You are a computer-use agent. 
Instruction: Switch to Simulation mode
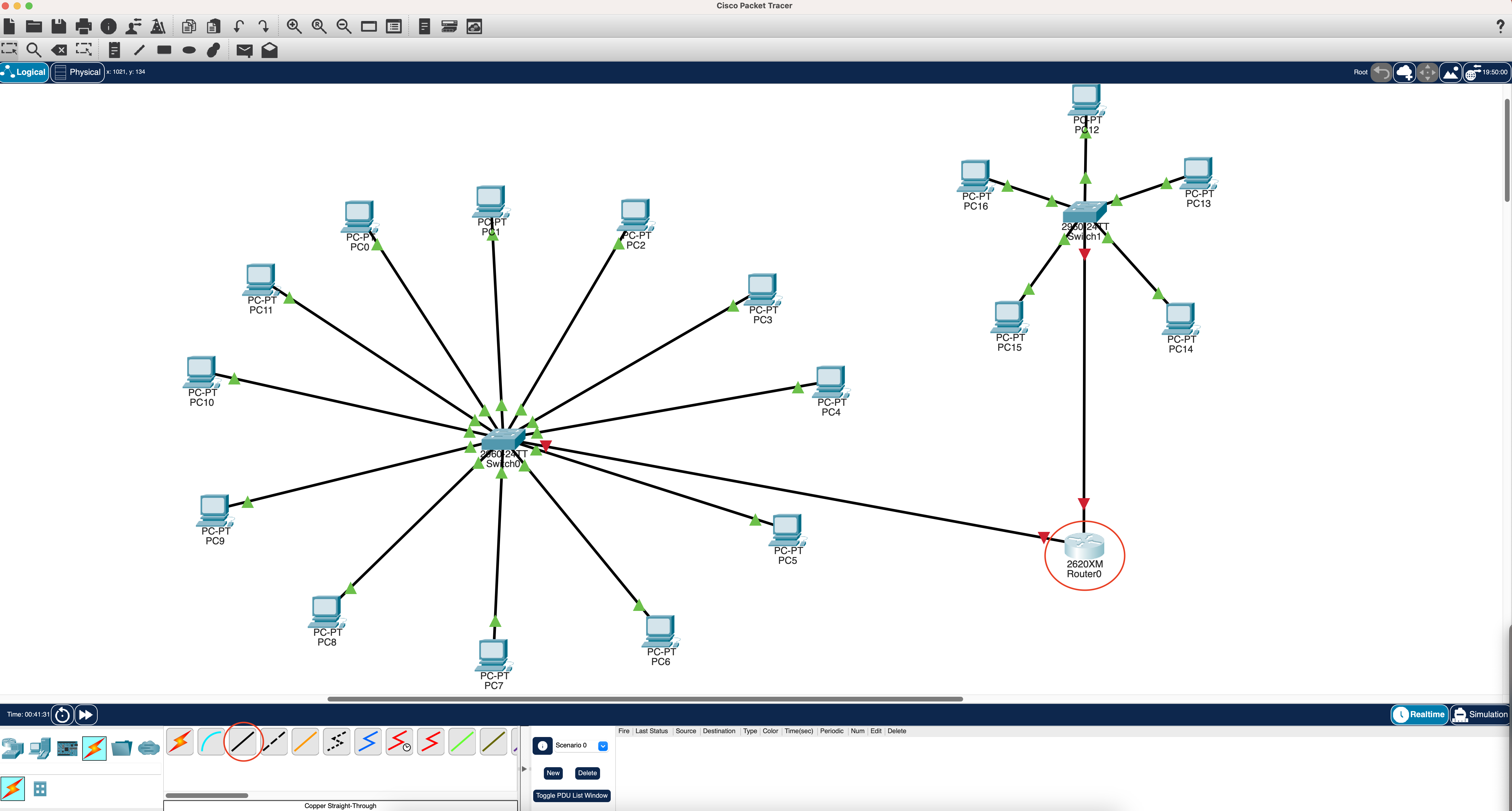(x=1480, y=715)
